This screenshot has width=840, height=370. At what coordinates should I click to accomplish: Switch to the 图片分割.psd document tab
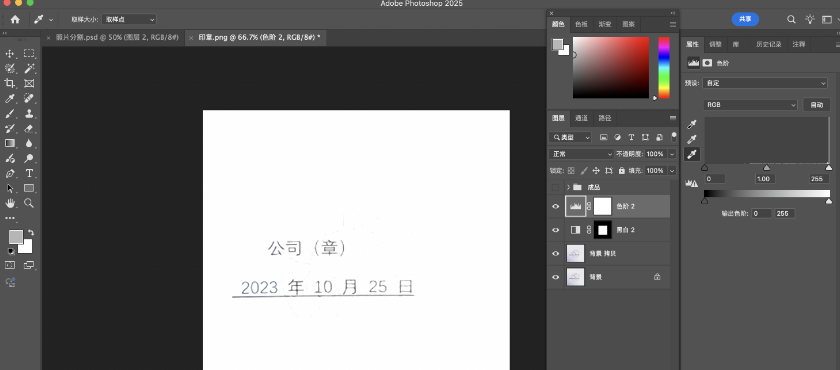point(117,38)
